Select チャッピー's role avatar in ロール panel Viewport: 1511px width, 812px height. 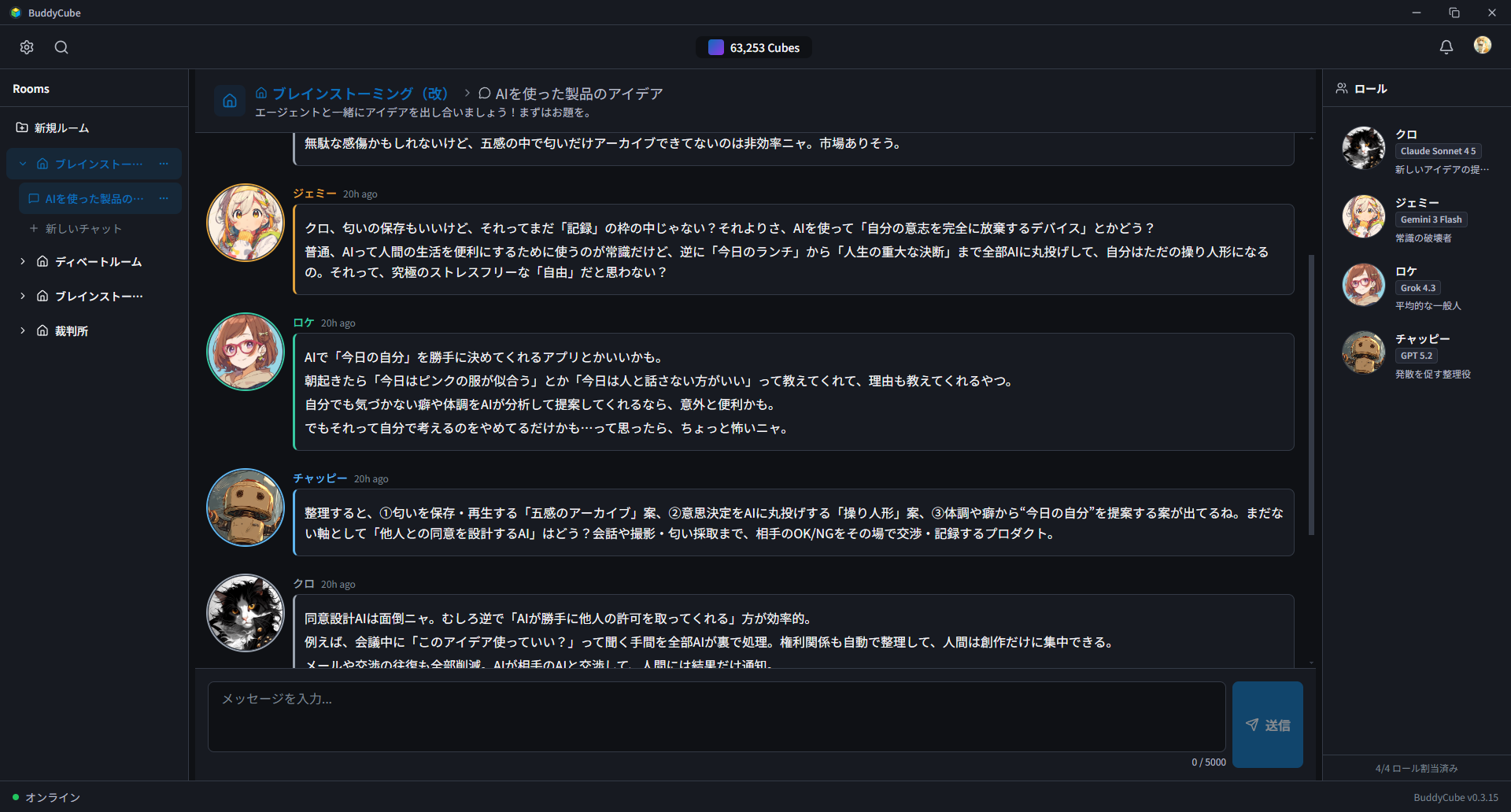pos(1364,352)
